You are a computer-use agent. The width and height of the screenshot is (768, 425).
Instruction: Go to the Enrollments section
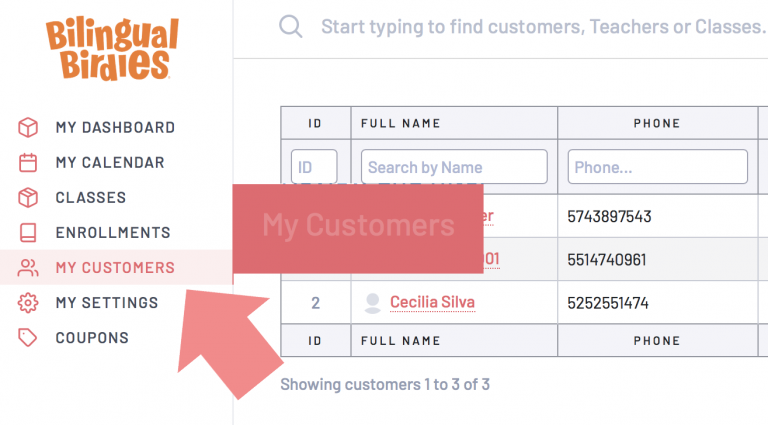coord(113,233)
